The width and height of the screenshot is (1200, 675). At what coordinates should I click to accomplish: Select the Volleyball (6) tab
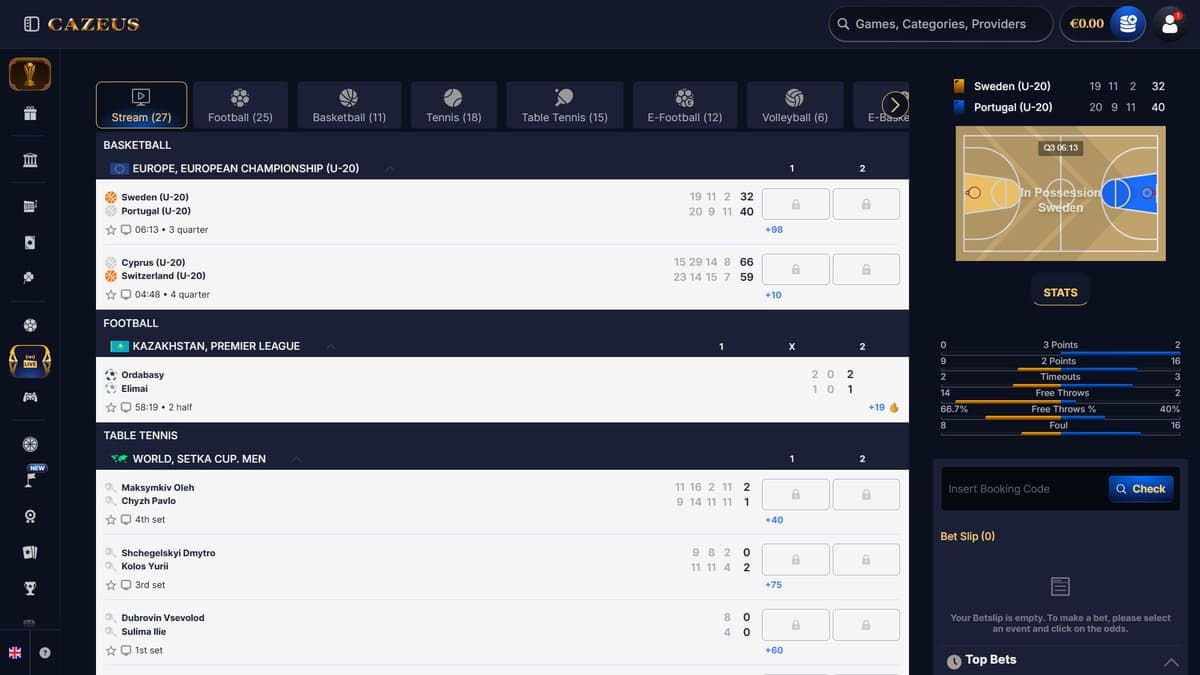(795, 105)
